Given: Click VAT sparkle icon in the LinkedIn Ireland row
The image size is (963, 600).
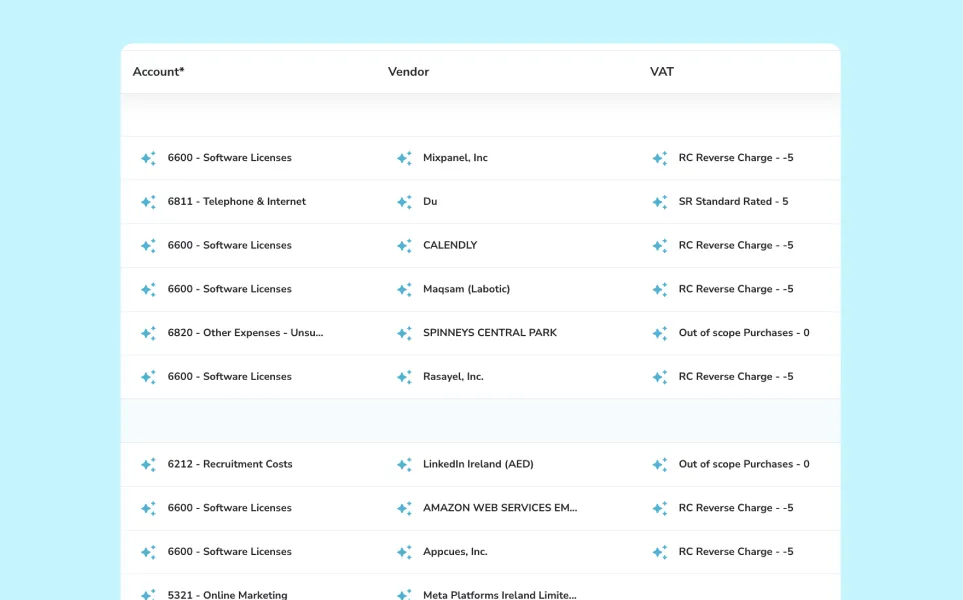Looking at the screenshot, I should 660,464.
